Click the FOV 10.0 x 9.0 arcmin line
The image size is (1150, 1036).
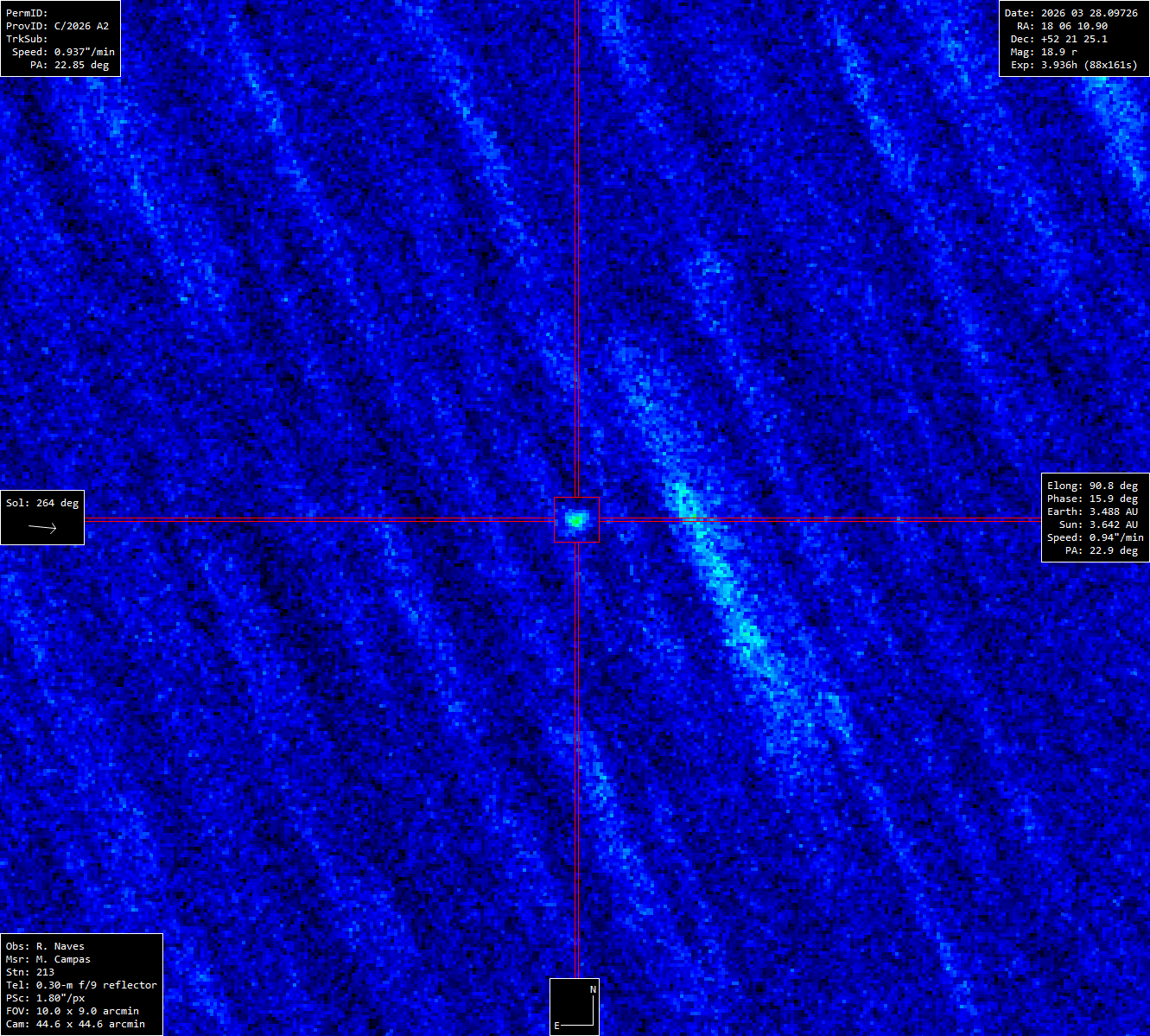(72, 1011)
